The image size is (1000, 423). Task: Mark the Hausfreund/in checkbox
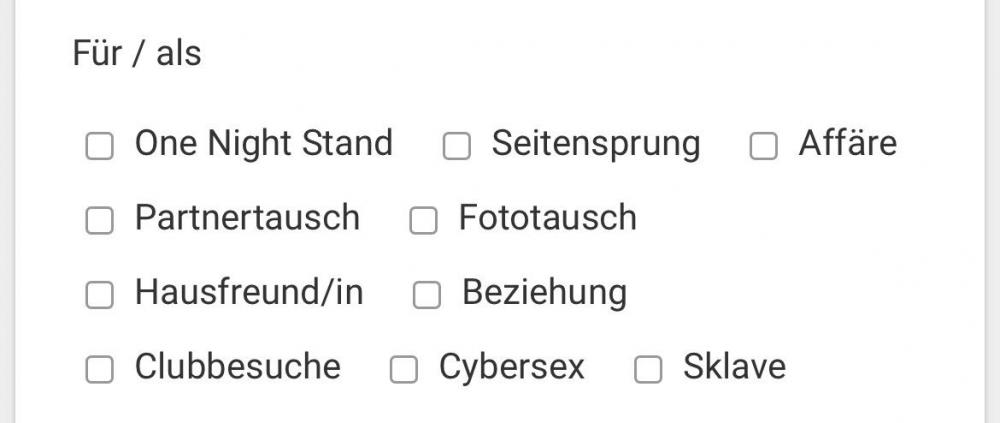tap(99, 295)
